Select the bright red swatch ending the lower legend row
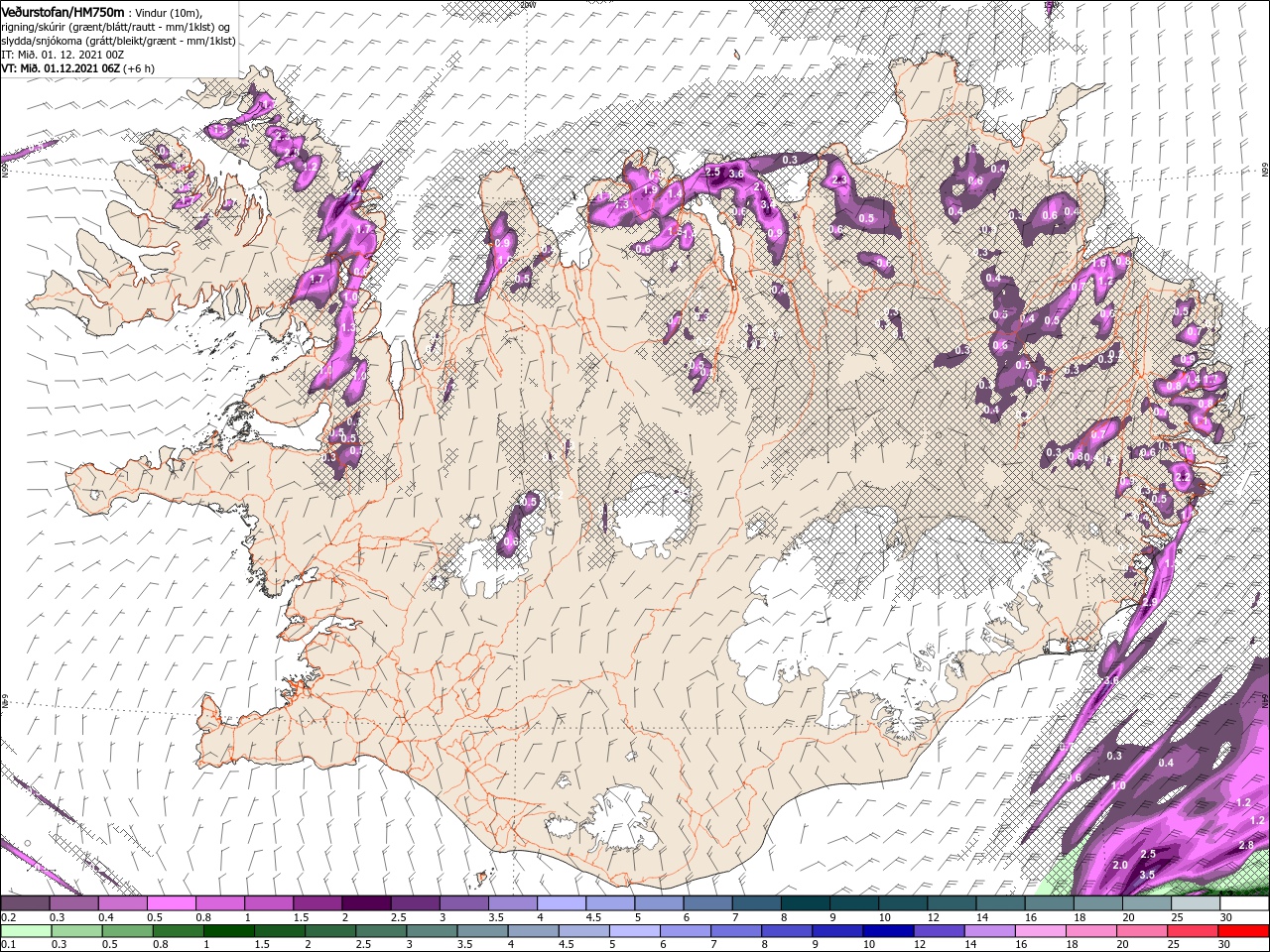This screenshot has width=1270, height=952. click(x=1243, y=931)
